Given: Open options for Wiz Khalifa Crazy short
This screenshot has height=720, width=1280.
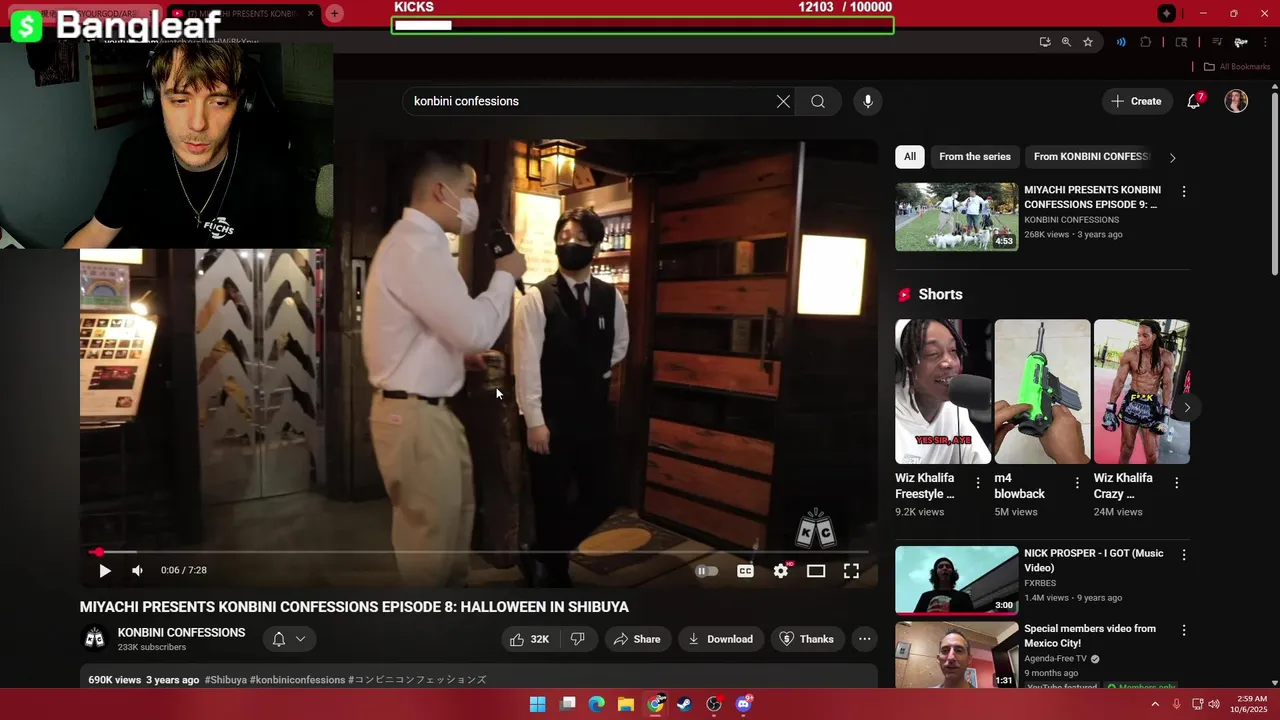Looking at the screenshot, I should (x=1176, y=483).
